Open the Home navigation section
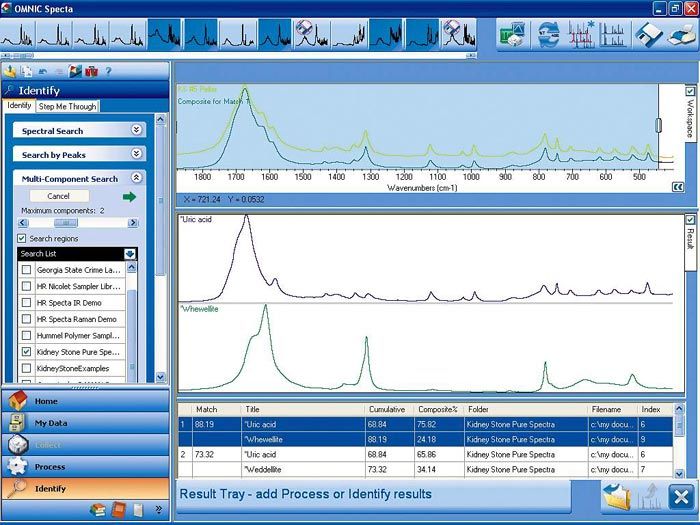The height and width of the screenshot is (525, 700). coord(85,400)
